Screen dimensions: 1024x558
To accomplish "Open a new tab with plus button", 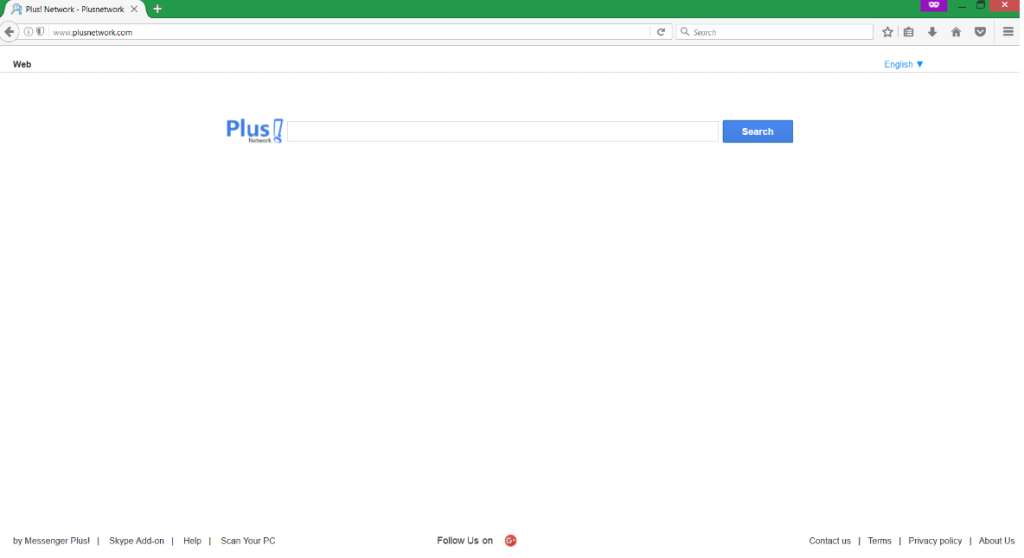I will pos(157,9).
